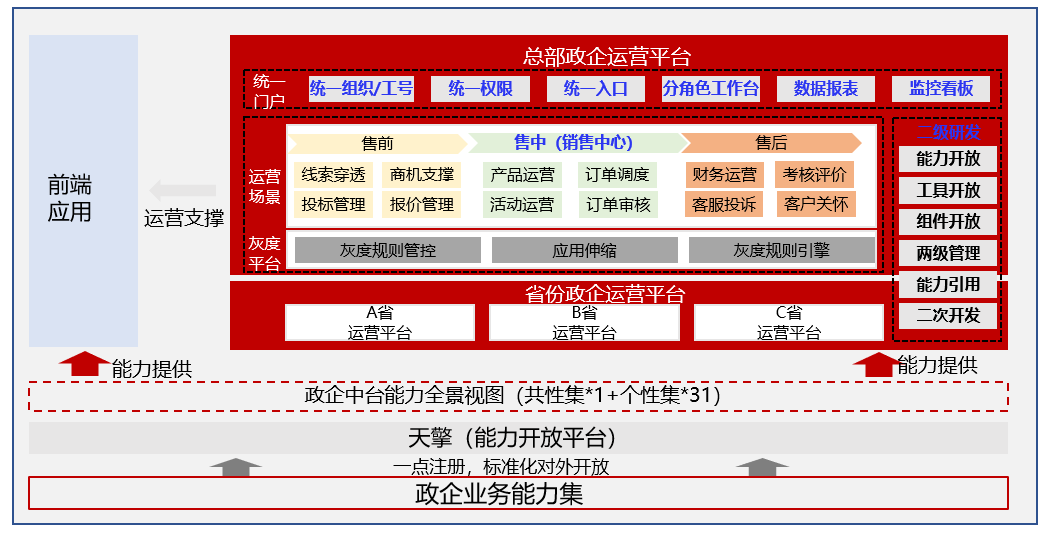Choose the 订单调度 block
Screen dimensions: 1050x537
[x=617, y=175]
